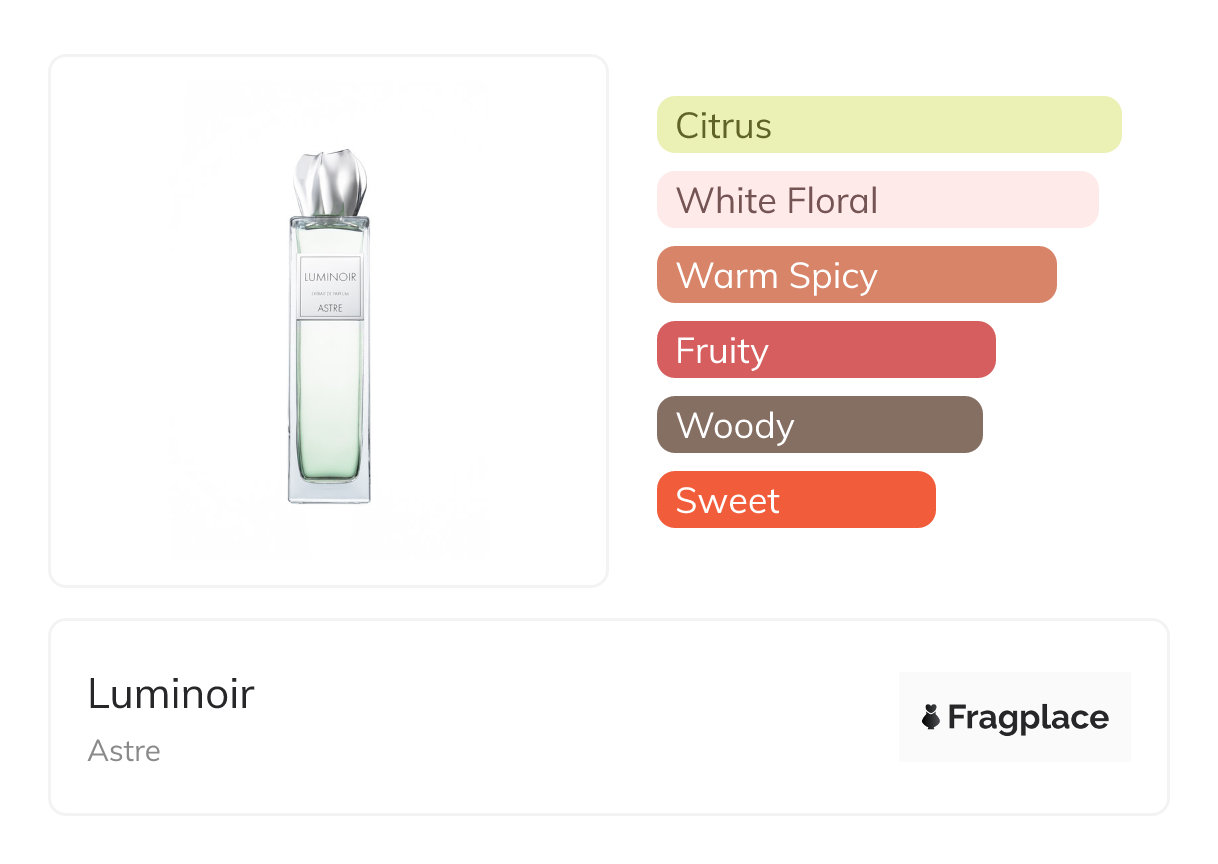Image resolution: width=1218 pixels, height=864 pixels.
Task: Click the LUMINOIR text on the bottle label
Action: pyautogui.click(x=330, y=276)
